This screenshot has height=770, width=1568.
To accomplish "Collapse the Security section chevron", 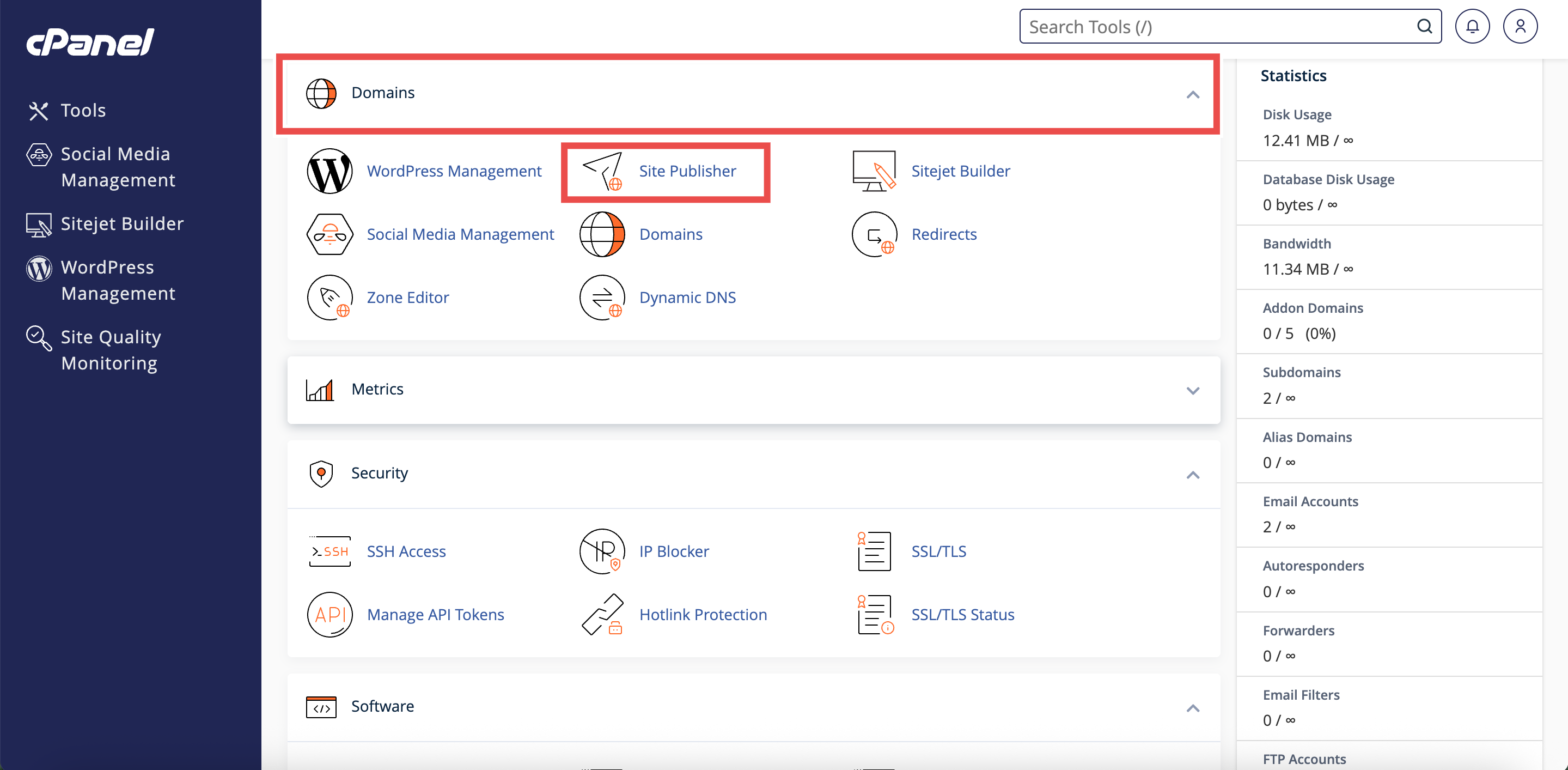I will 1192,475.
